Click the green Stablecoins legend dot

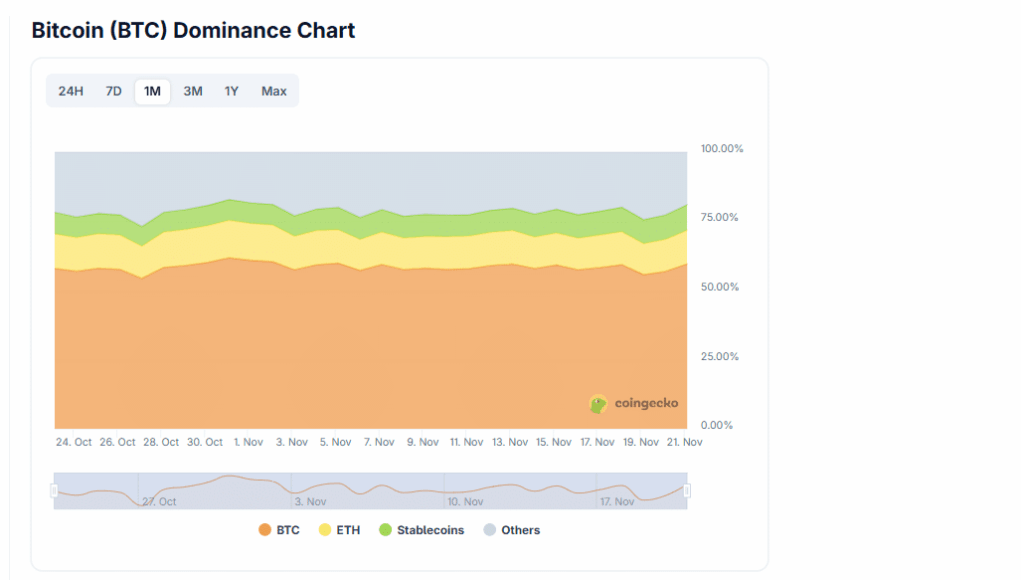[x=385, y=530]
